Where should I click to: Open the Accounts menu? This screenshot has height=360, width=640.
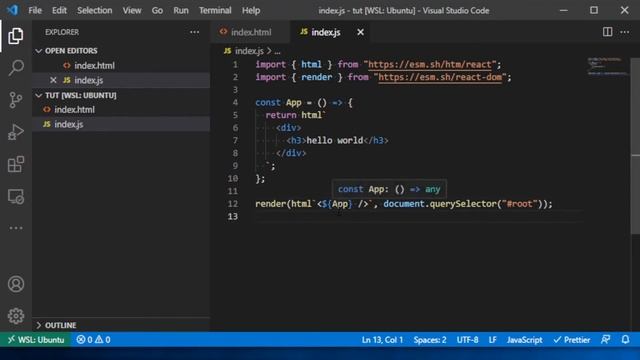(16, 284)
